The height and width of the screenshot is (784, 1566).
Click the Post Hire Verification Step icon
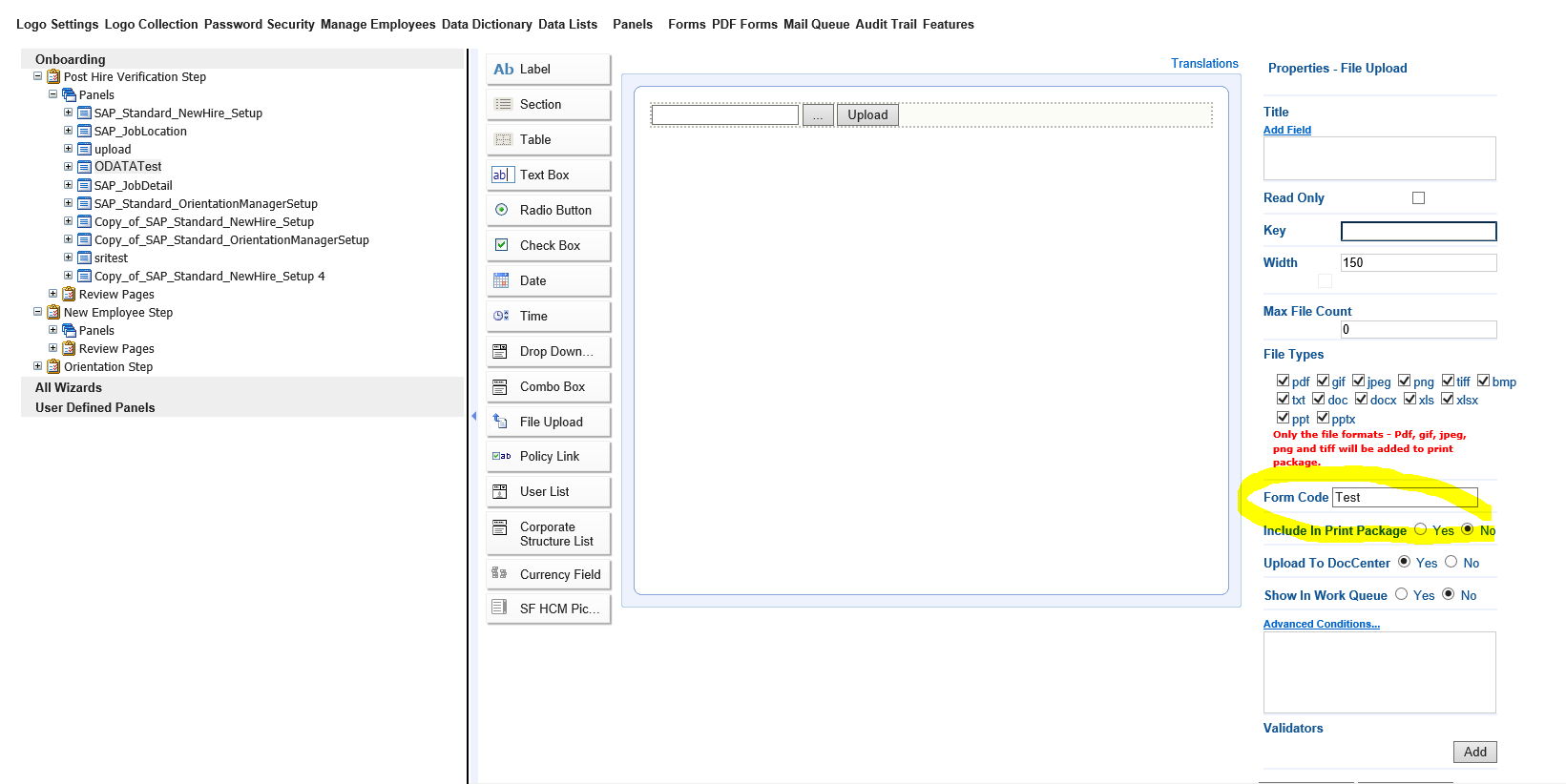pyautogui.click(x=53, y=76)
